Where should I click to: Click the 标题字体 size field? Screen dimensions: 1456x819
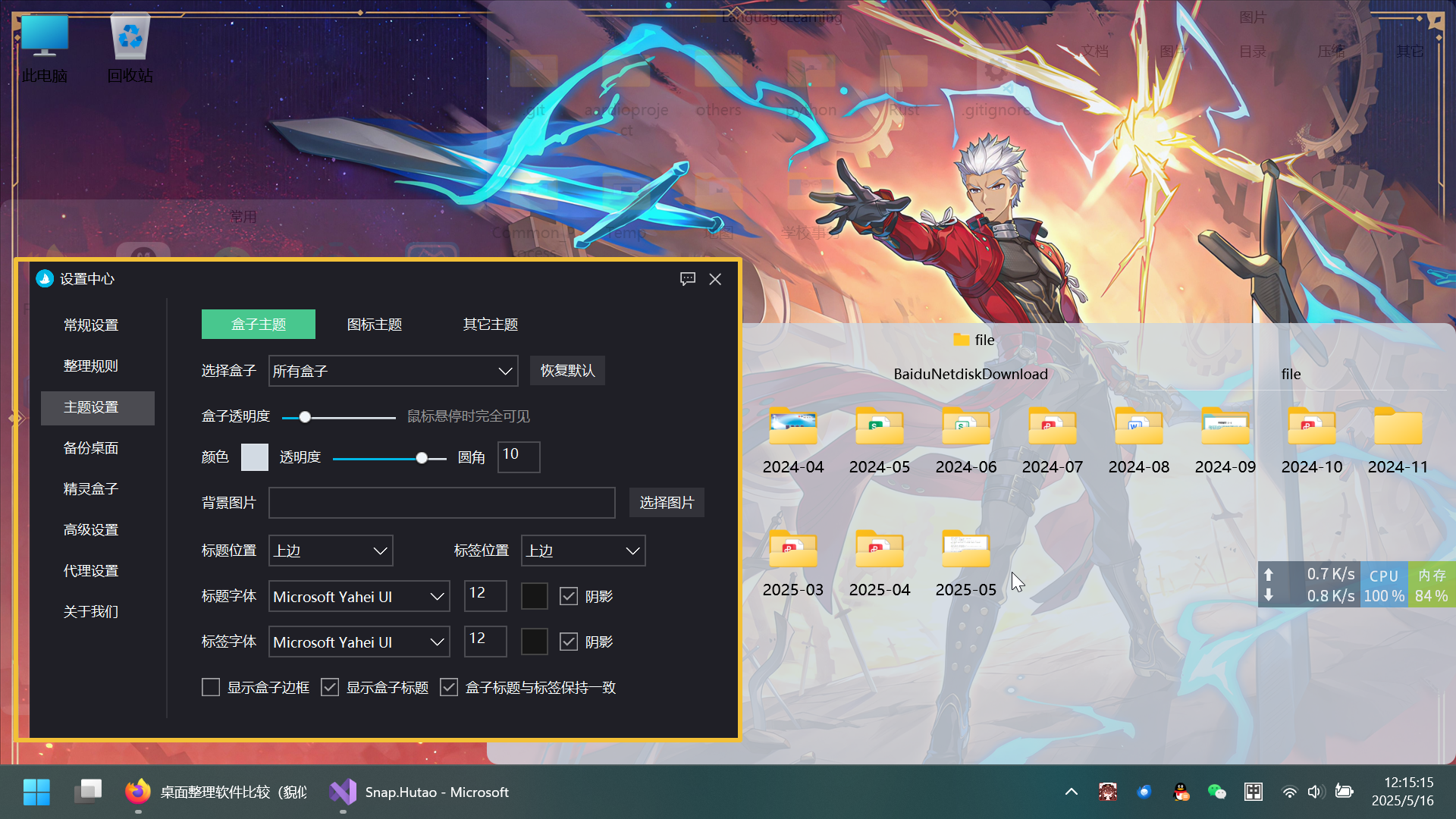[x=485, y=597]
